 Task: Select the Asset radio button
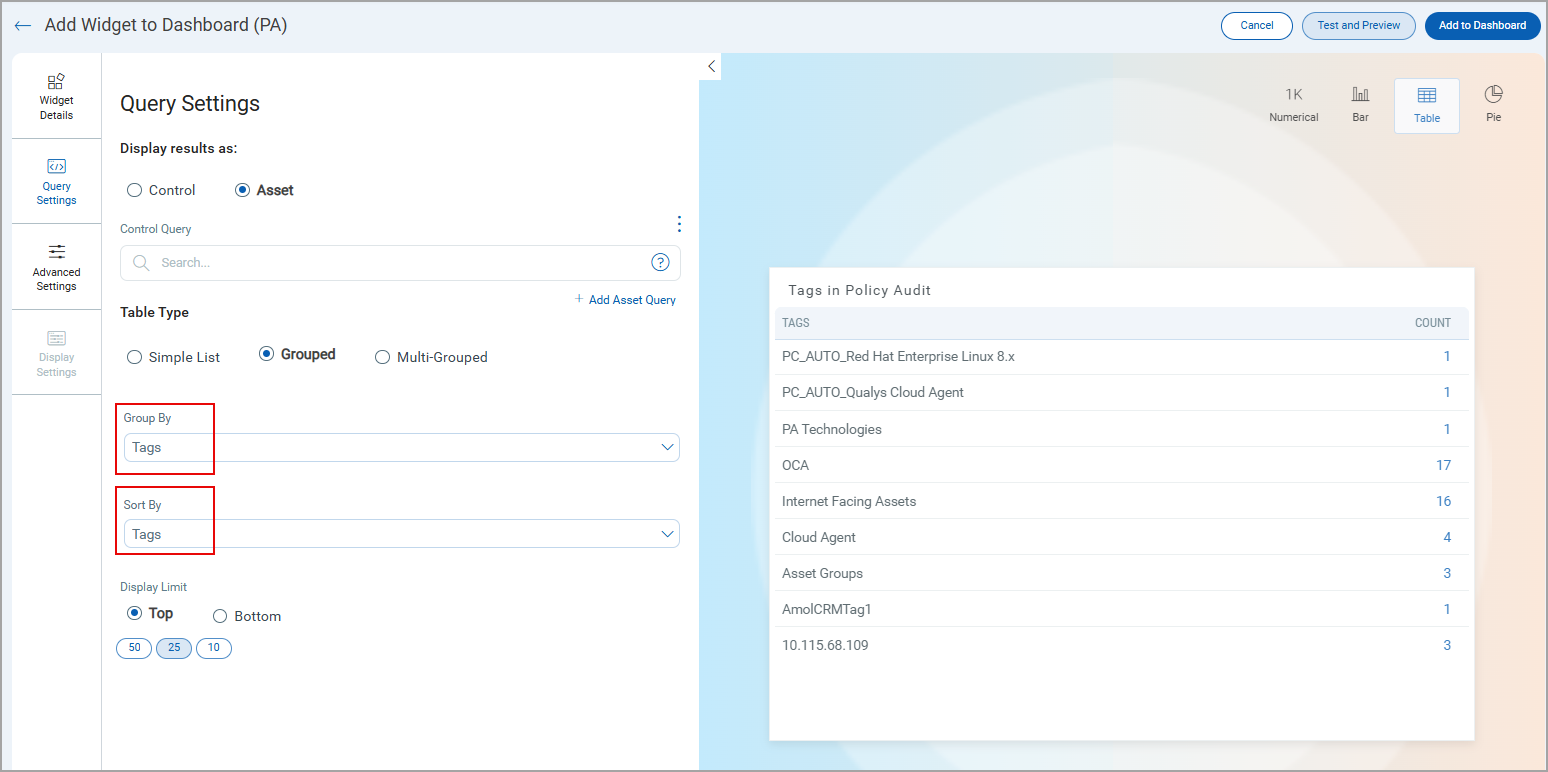[x=242, y=190]
